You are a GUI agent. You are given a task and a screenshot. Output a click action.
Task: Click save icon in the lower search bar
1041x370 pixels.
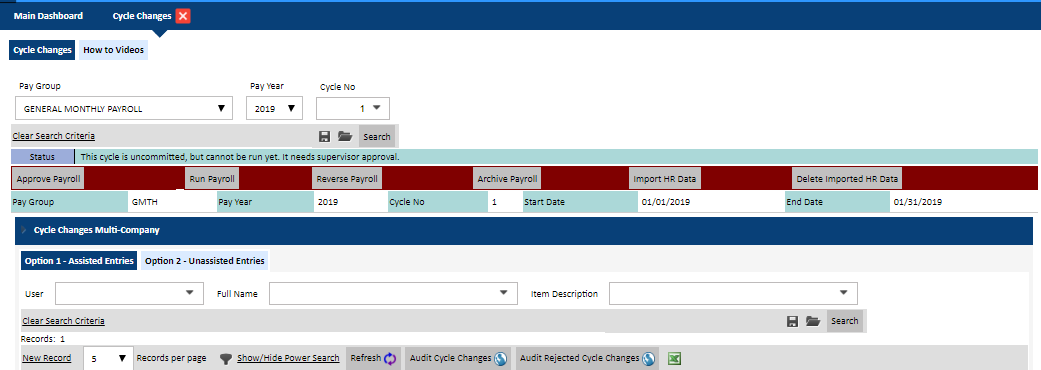coord(792,321)
